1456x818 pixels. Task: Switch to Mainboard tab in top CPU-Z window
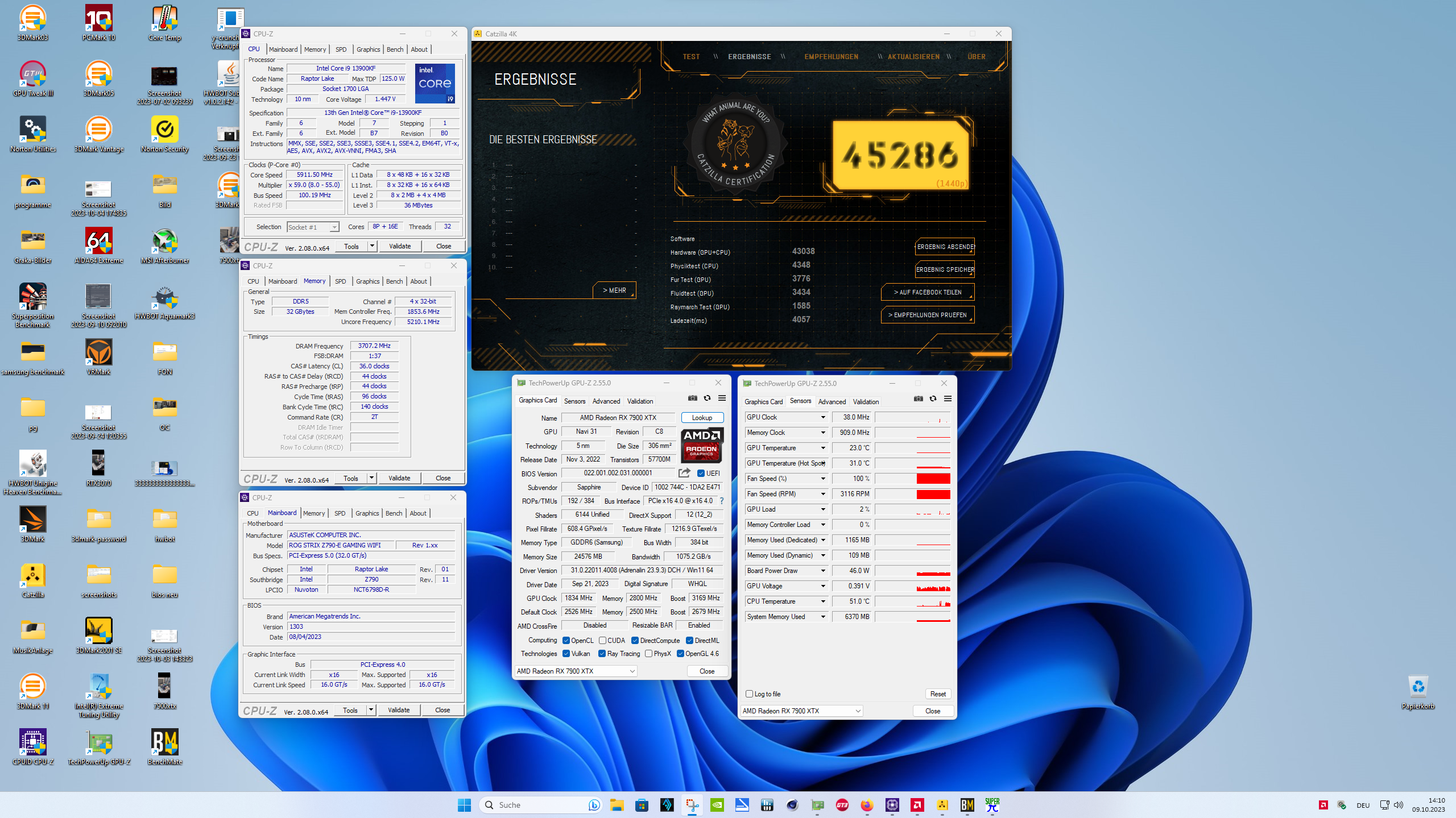coord(283,49)
